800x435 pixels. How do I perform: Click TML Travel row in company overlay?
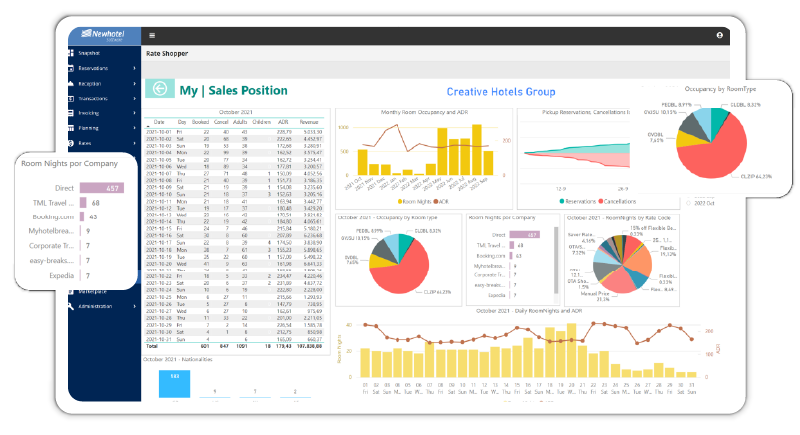66,203
